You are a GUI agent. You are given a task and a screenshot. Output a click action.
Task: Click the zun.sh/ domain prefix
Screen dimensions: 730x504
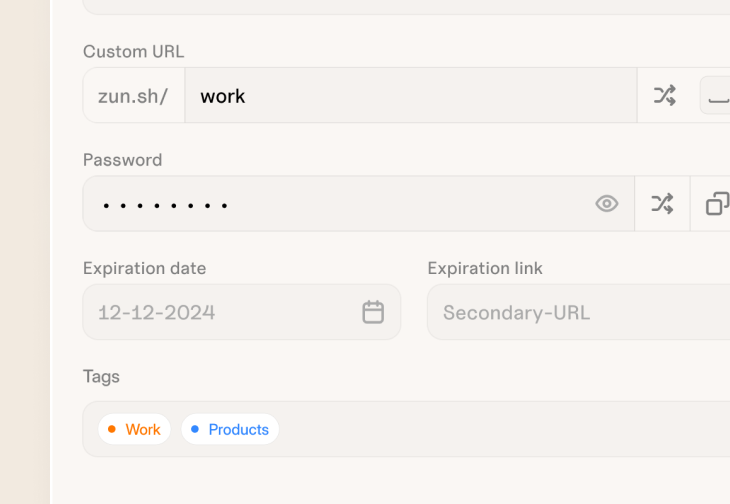pyautogui.click(x=133, y=96)
